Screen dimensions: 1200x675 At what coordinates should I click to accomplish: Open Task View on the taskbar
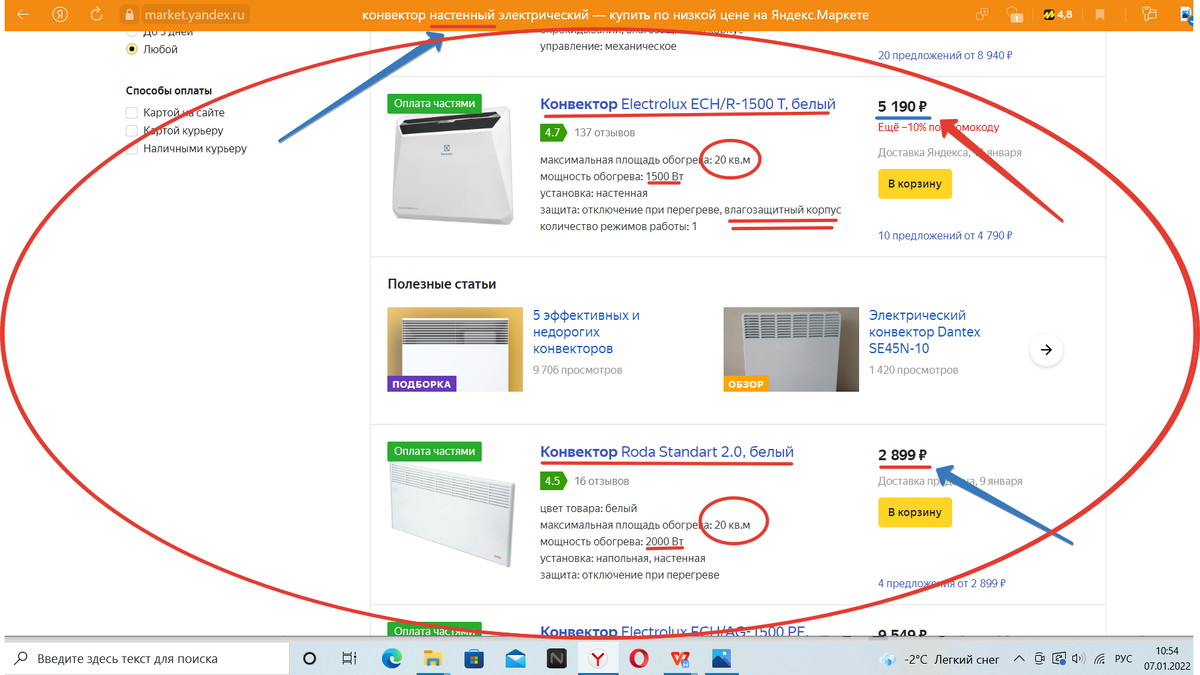pyautogui.click(x=349, y=658)
